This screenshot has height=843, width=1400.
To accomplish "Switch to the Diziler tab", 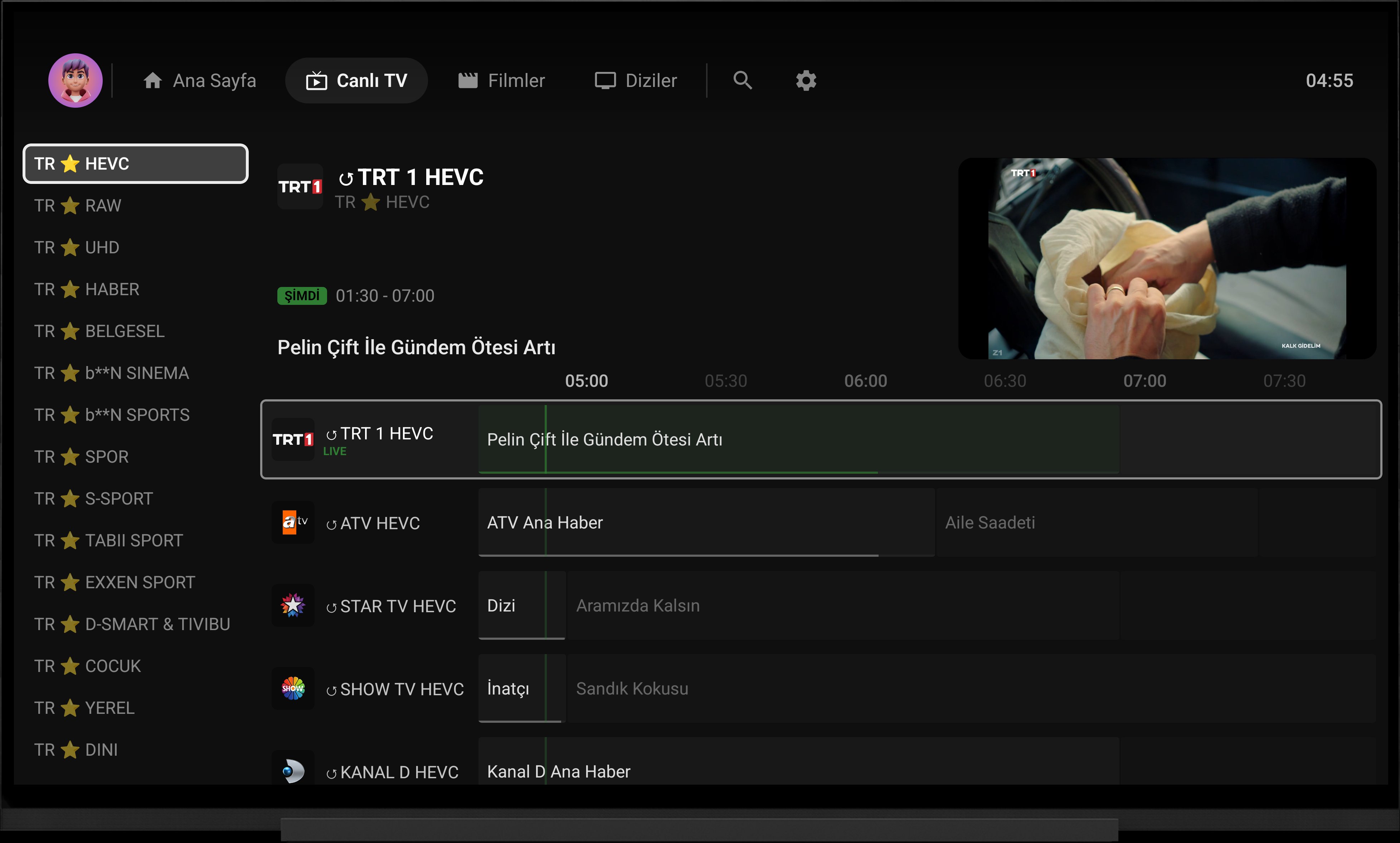I will 636,80.
